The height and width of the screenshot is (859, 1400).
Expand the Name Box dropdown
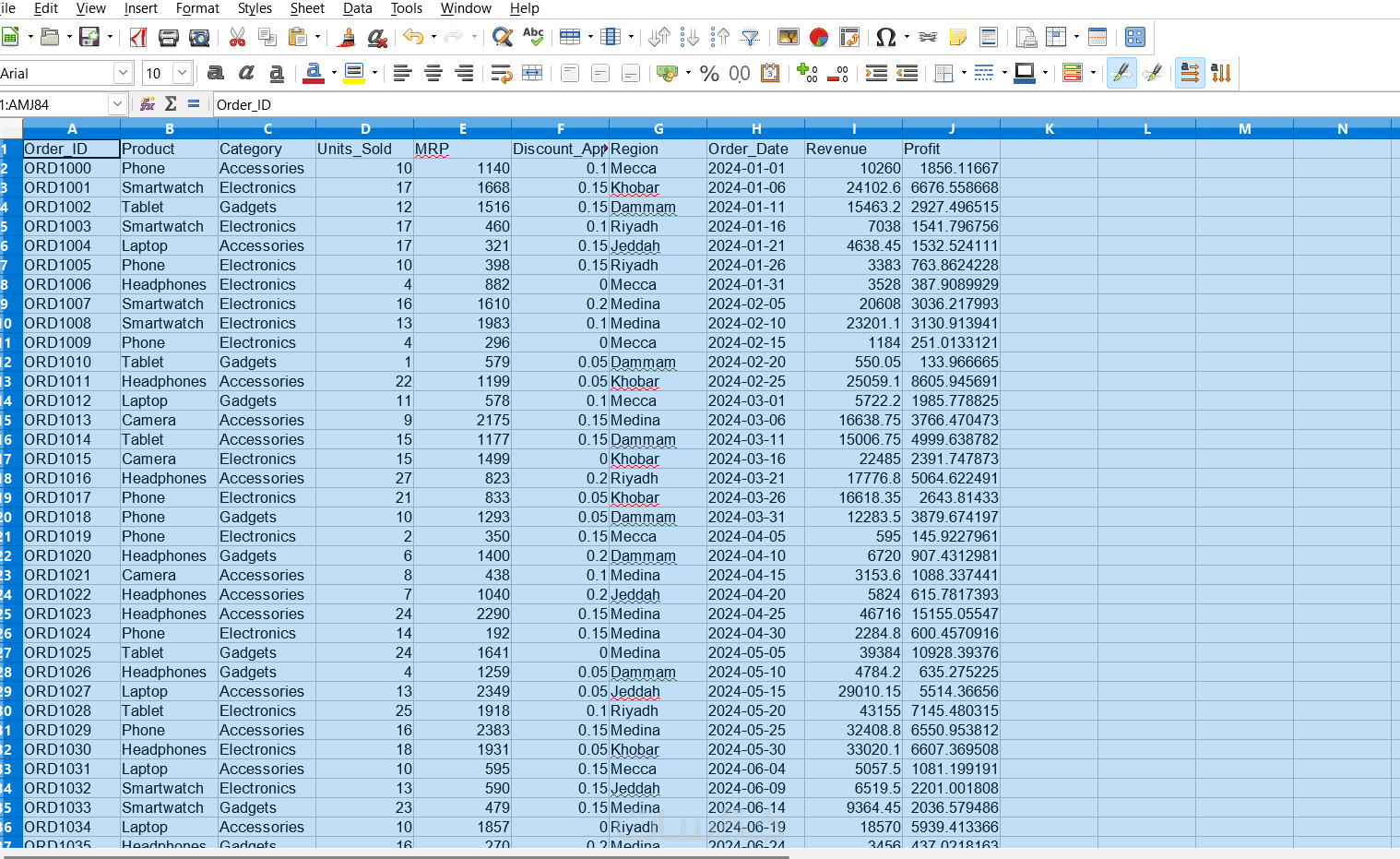[x=117, y=104]
